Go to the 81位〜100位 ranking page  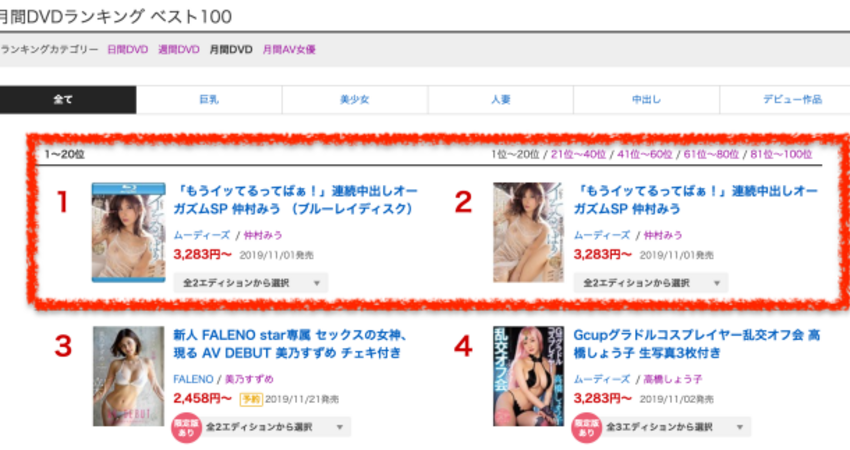(x=781, y=155)
